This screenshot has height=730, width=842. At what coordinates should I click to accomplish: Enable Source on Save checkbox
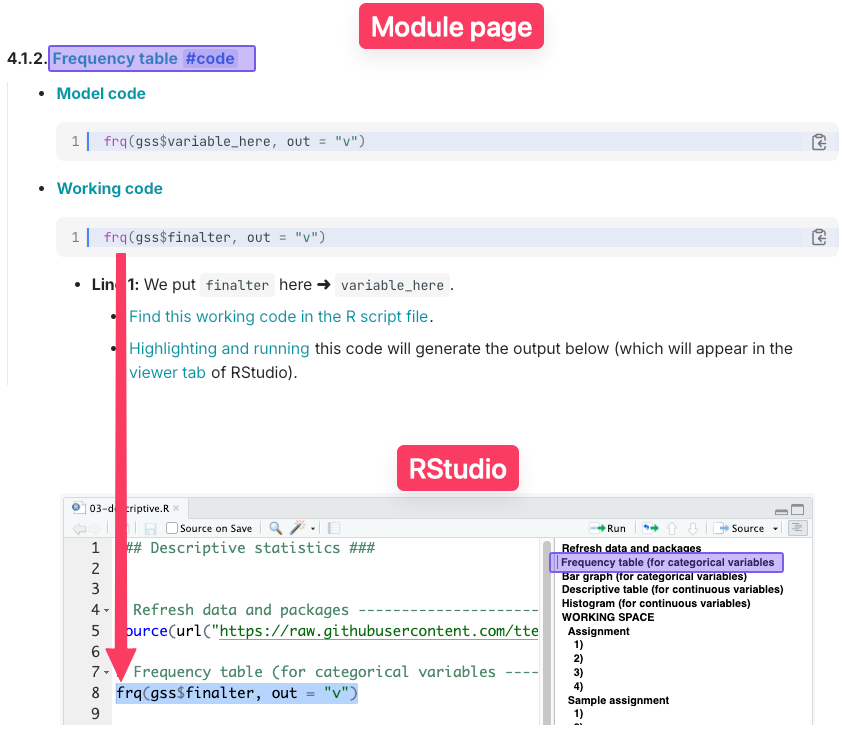point(172,528)
